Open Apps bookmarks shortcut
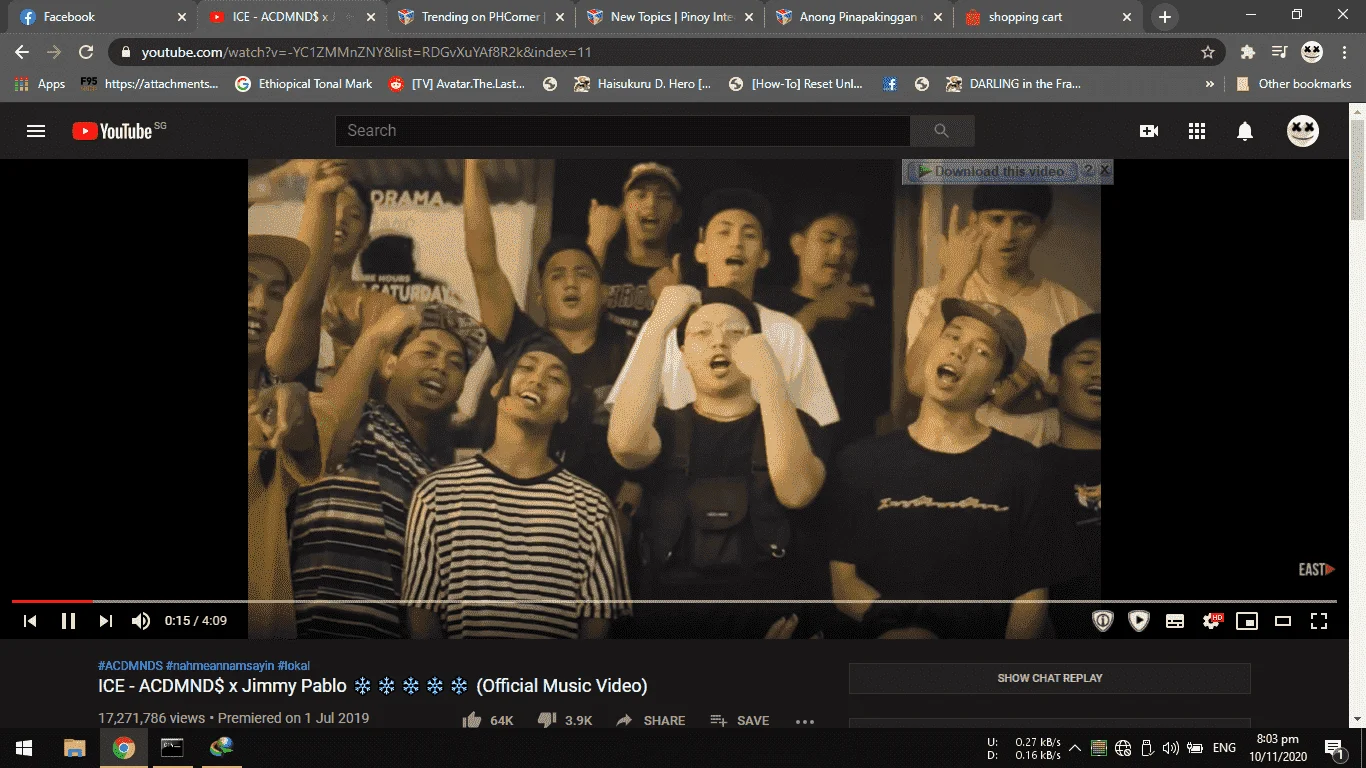The image size is (1366, 768). (x=40, y=84)
